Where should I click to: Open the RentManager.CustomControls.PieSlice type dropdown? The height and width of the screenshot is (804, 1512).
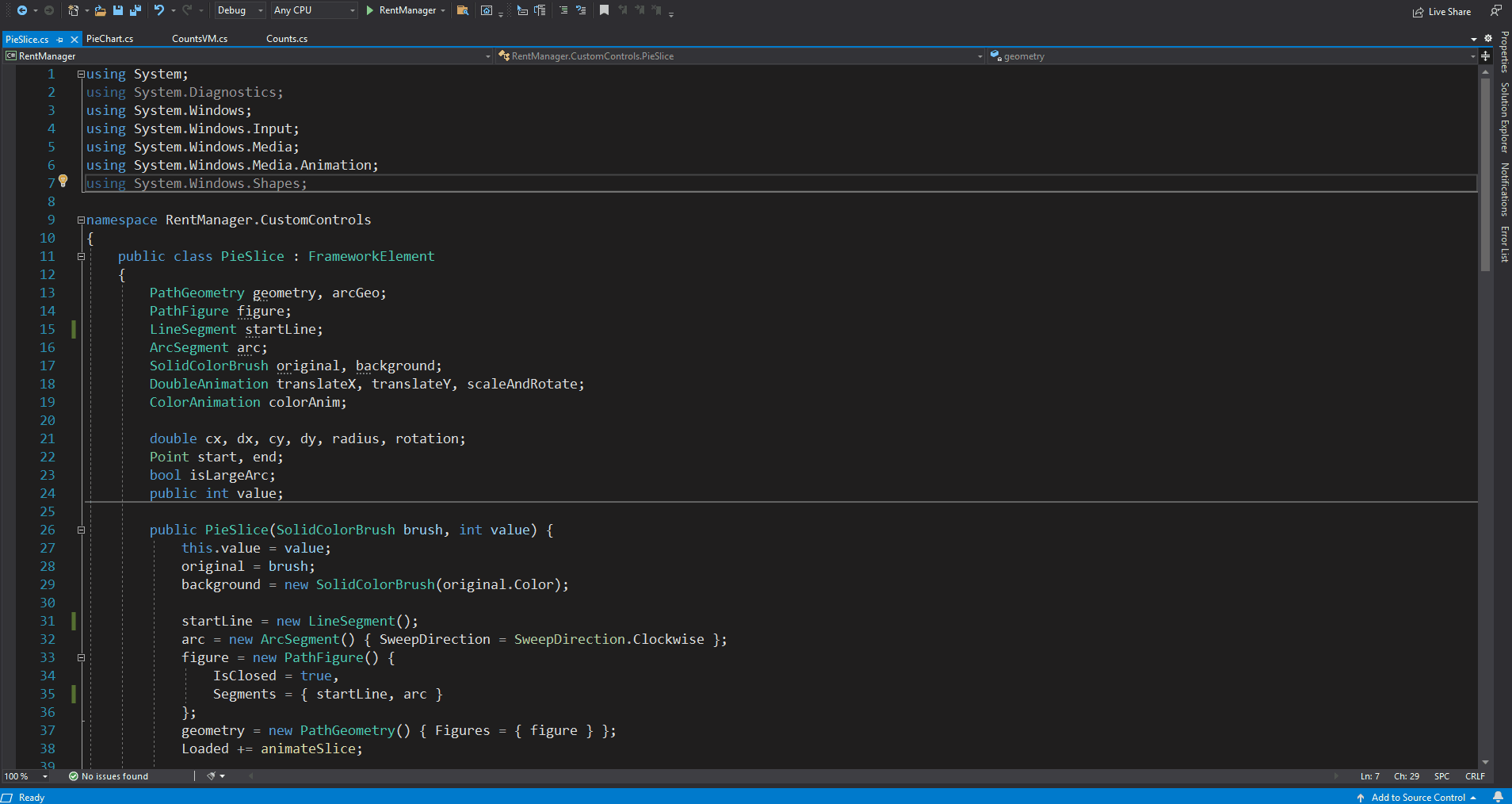click(740, 56)
